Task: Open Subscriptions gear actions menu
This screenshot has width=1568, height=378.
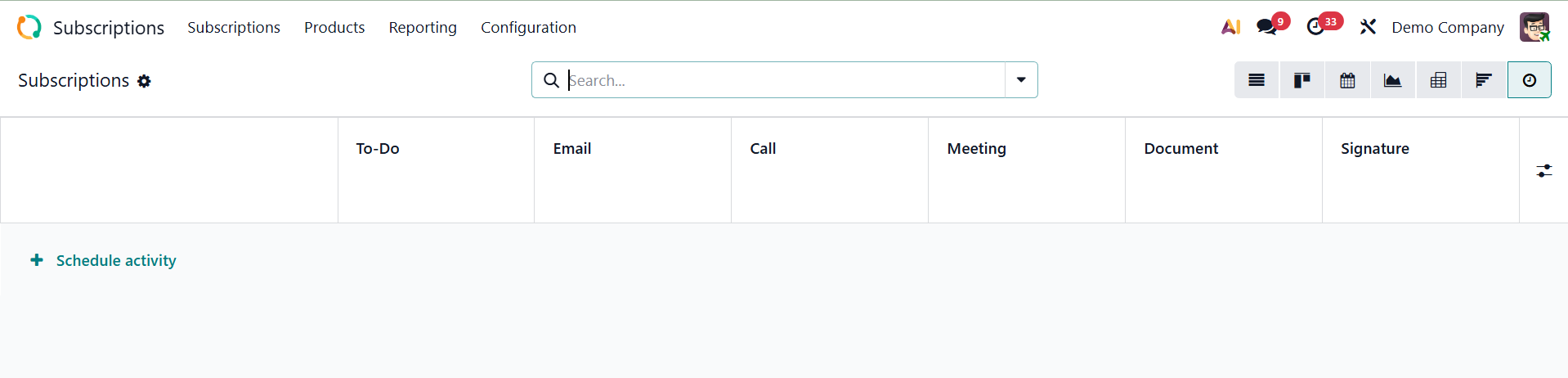Action: (x=144, y=81)
